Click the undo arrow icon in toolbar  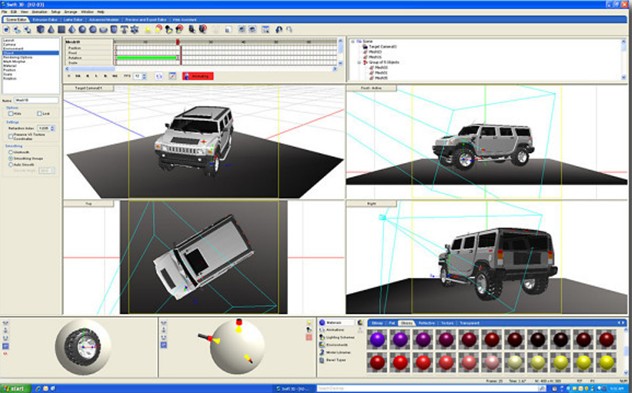pyautogui.click(x=279, y=29)
